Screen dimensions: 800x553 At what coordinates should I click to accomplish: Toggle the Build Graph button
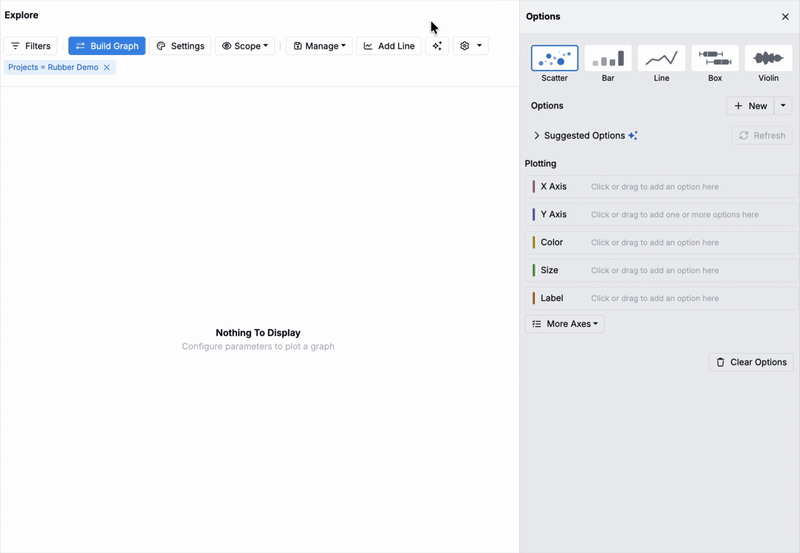click(107, 46)
